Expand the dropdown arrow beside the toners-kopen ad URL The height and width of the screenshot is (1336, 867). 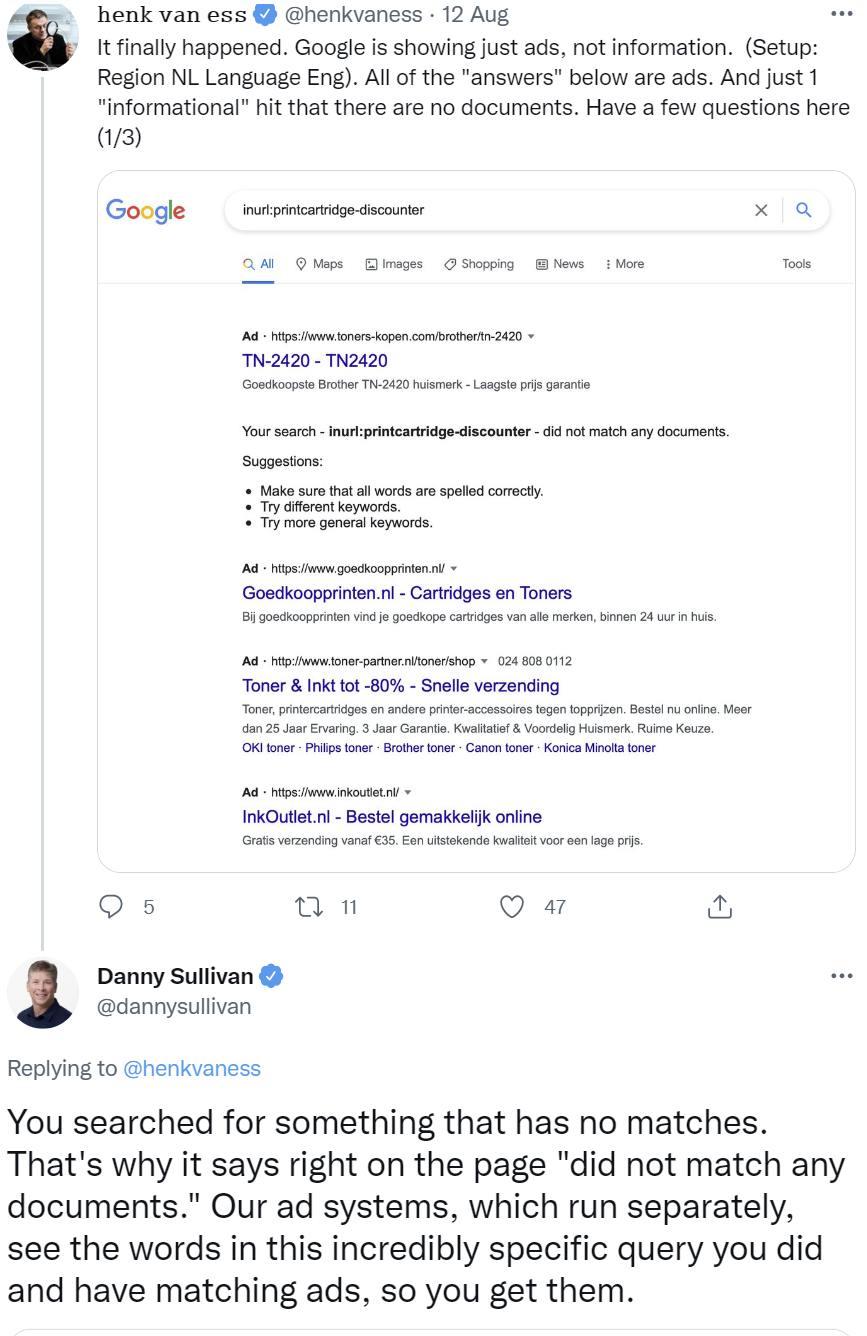[x=530, y=336]
